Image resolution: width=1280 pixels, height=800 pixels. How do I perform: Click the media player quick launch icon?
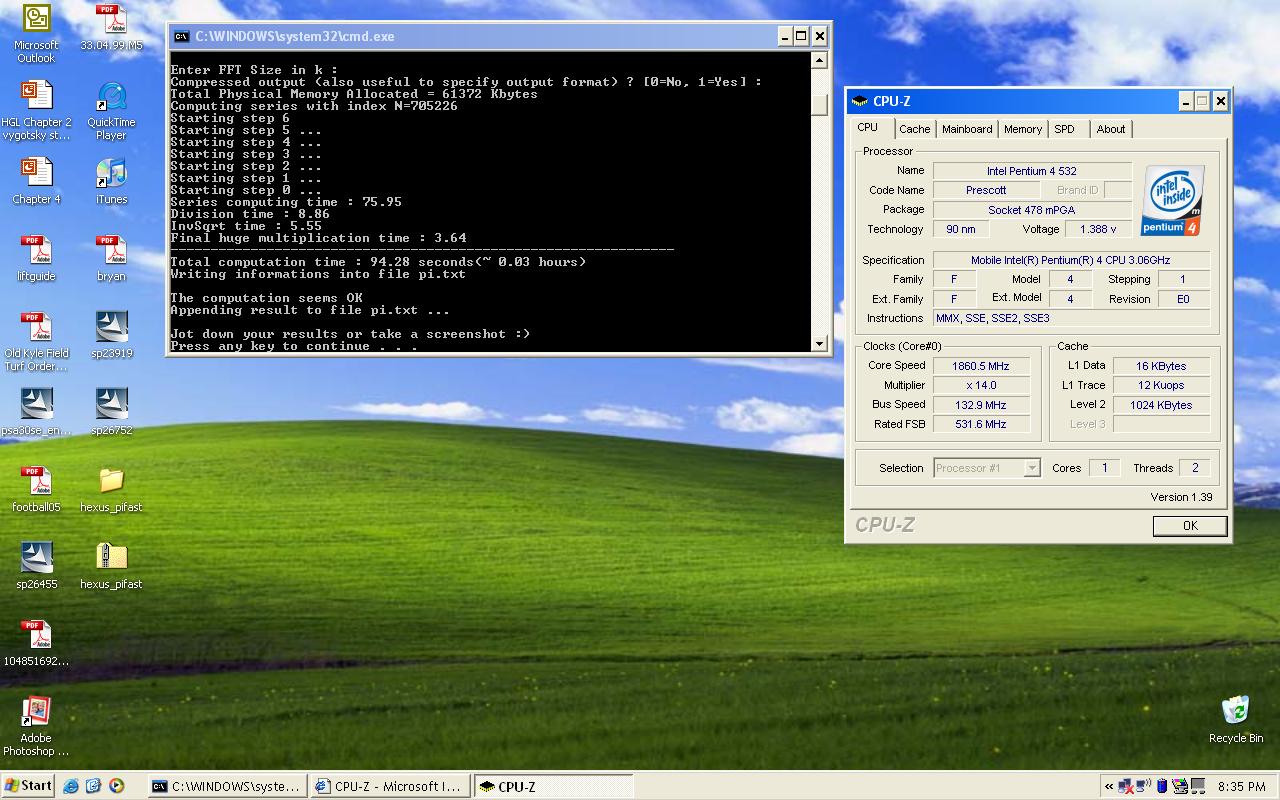click(116, 786)
